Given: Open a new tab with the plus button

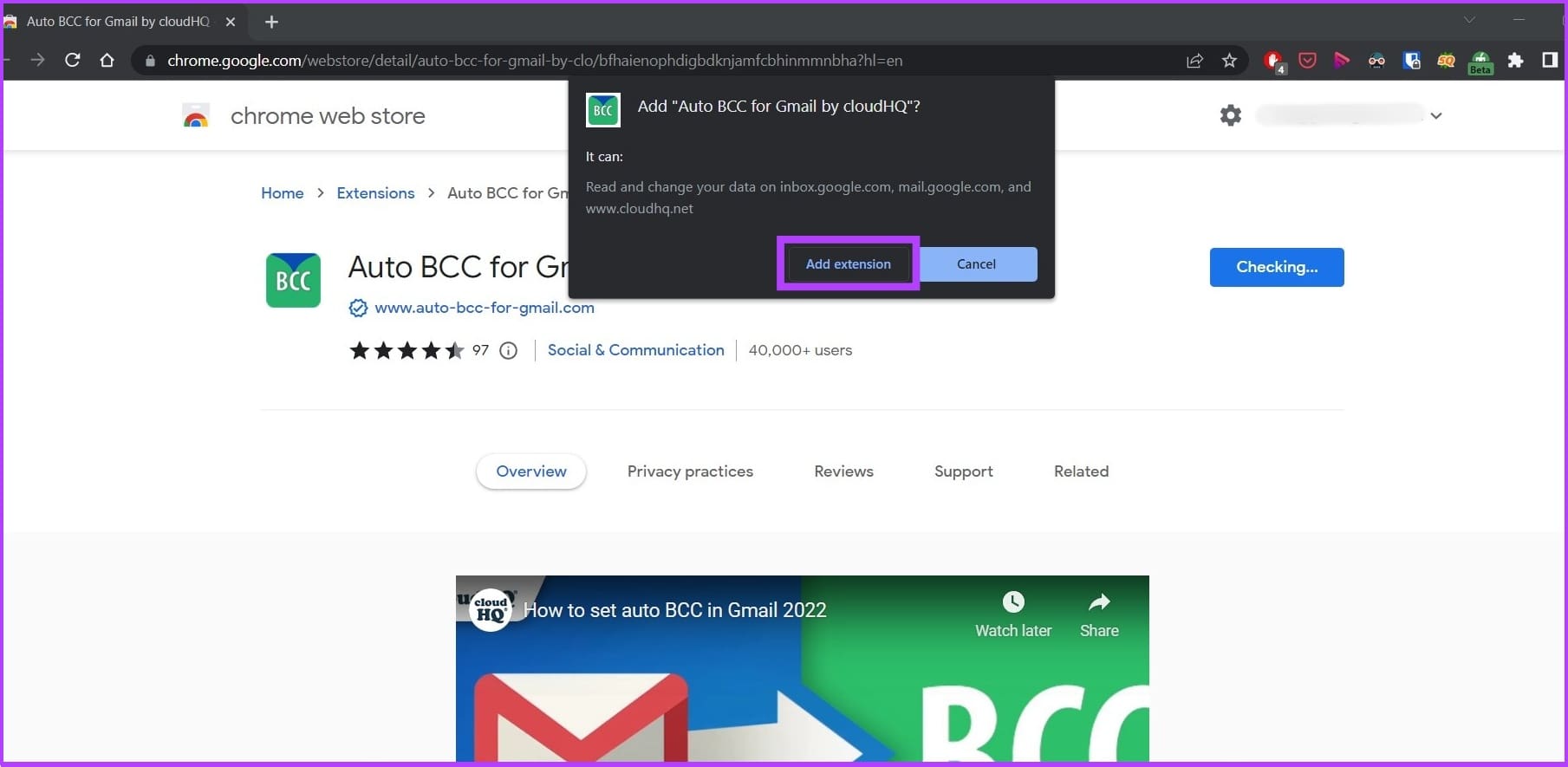Looking at the screenshot, I should pyautogui.click(x=271, y=22).
